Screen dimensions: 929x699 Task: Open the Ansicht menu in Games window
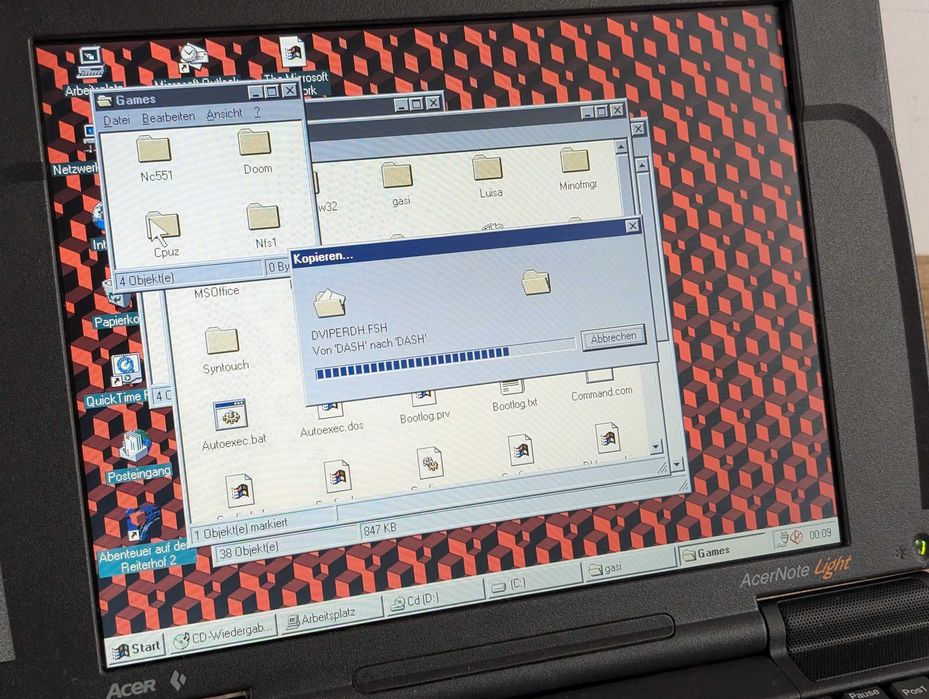point(224,114)
